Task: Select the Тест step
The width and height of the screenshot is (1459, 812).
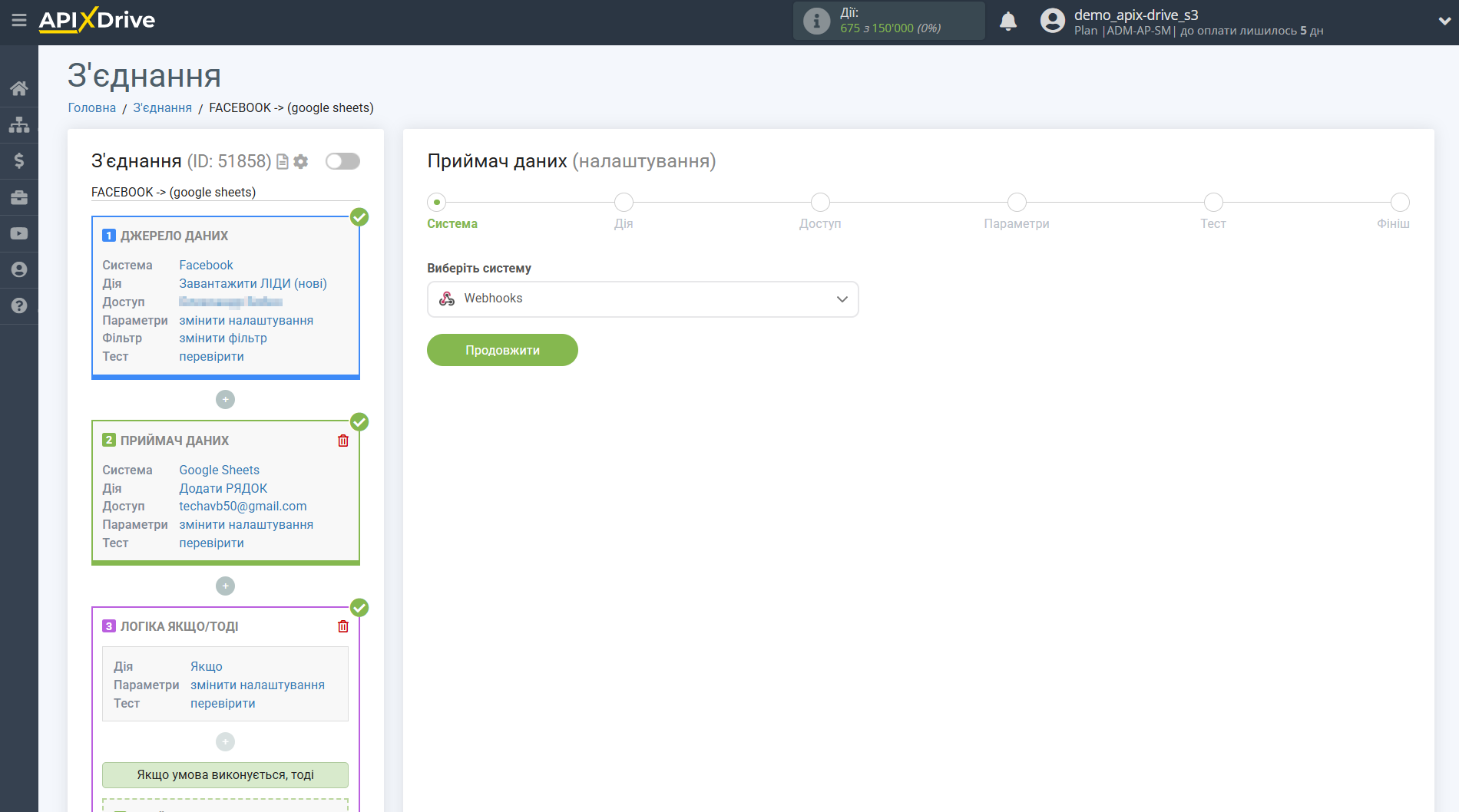Action: (x=1213, y=203)
